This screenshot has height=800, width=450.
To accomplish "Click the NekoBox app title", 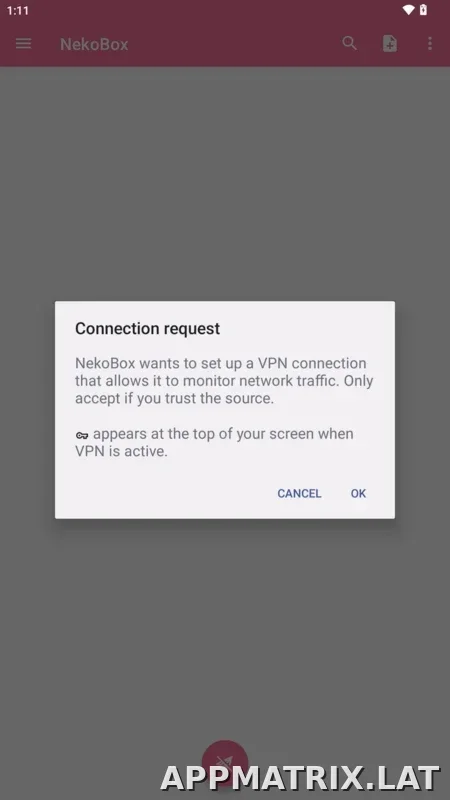I will point(94,44).
